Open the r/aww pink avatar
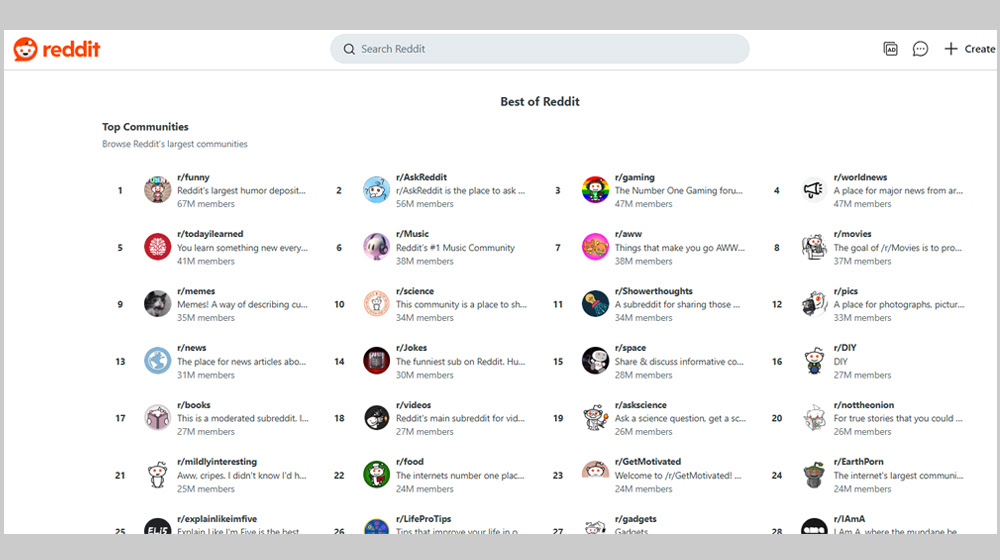 tap(595, 247)
